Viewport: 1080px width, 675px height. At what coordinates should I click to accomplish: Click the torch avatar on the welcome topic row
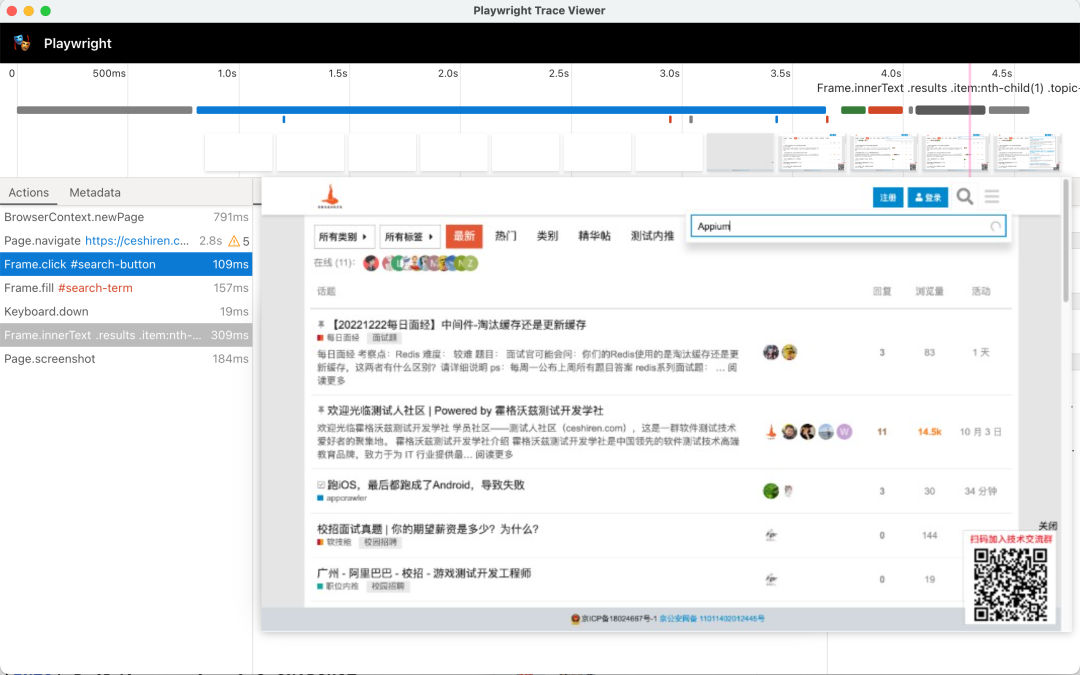pos(770,432)
